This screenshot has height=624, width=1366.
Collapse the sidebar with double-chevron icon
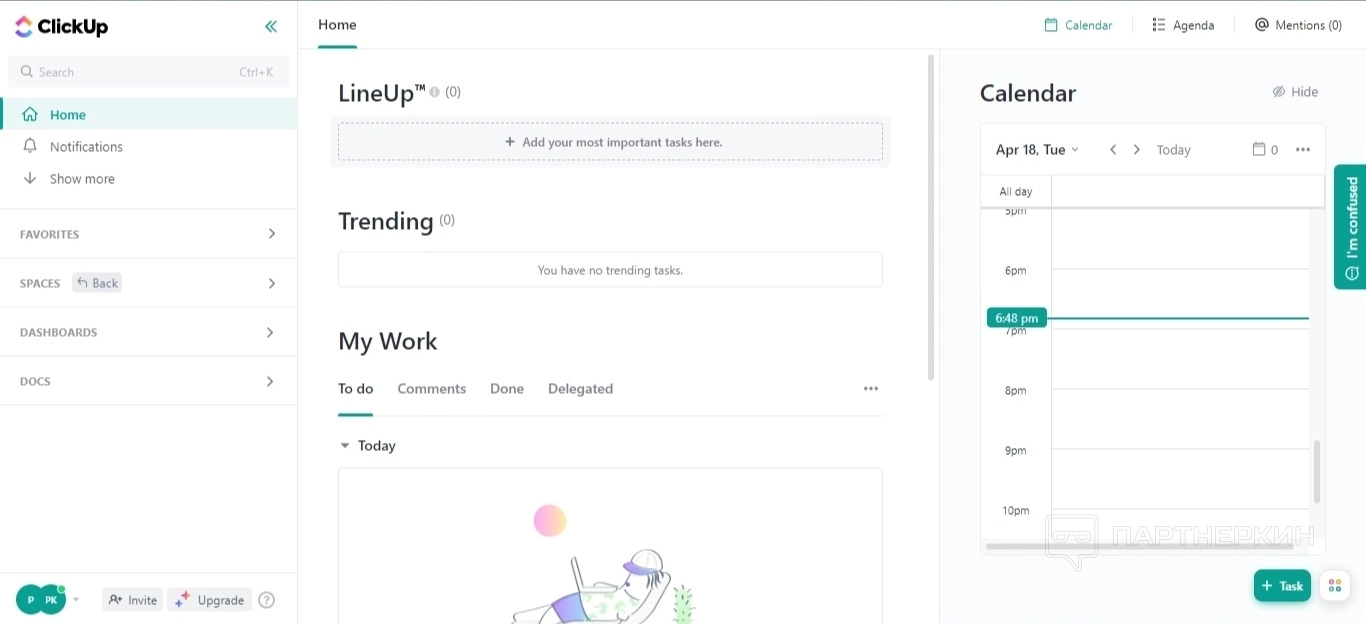[x=270, y=27]
